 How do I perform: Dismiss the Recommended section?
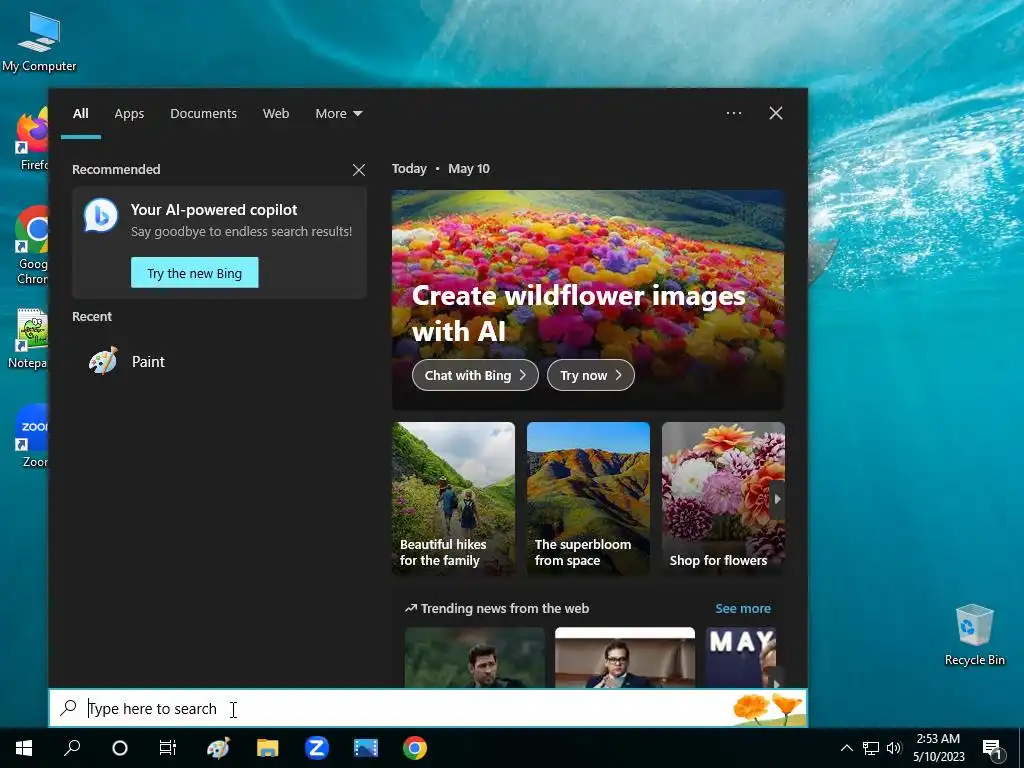pyautogui.click(x=359, y=170)
